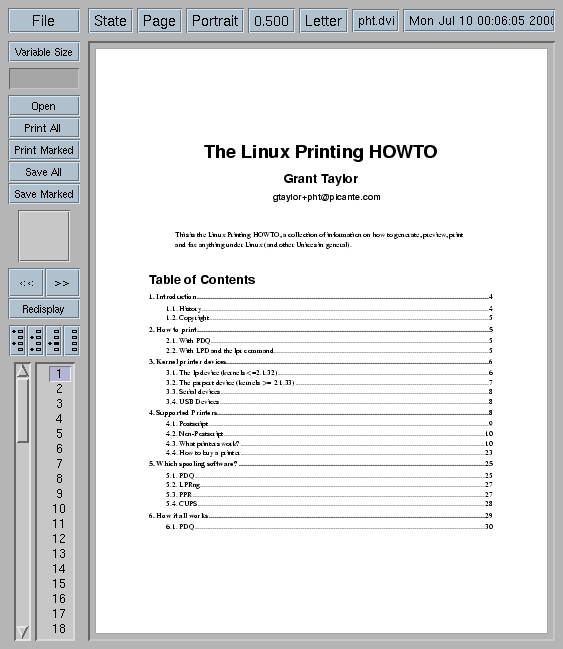Viewport: 563px width, 649px height.
Task: Open the Portrait orientation dropdown
Action: [215, 21]
